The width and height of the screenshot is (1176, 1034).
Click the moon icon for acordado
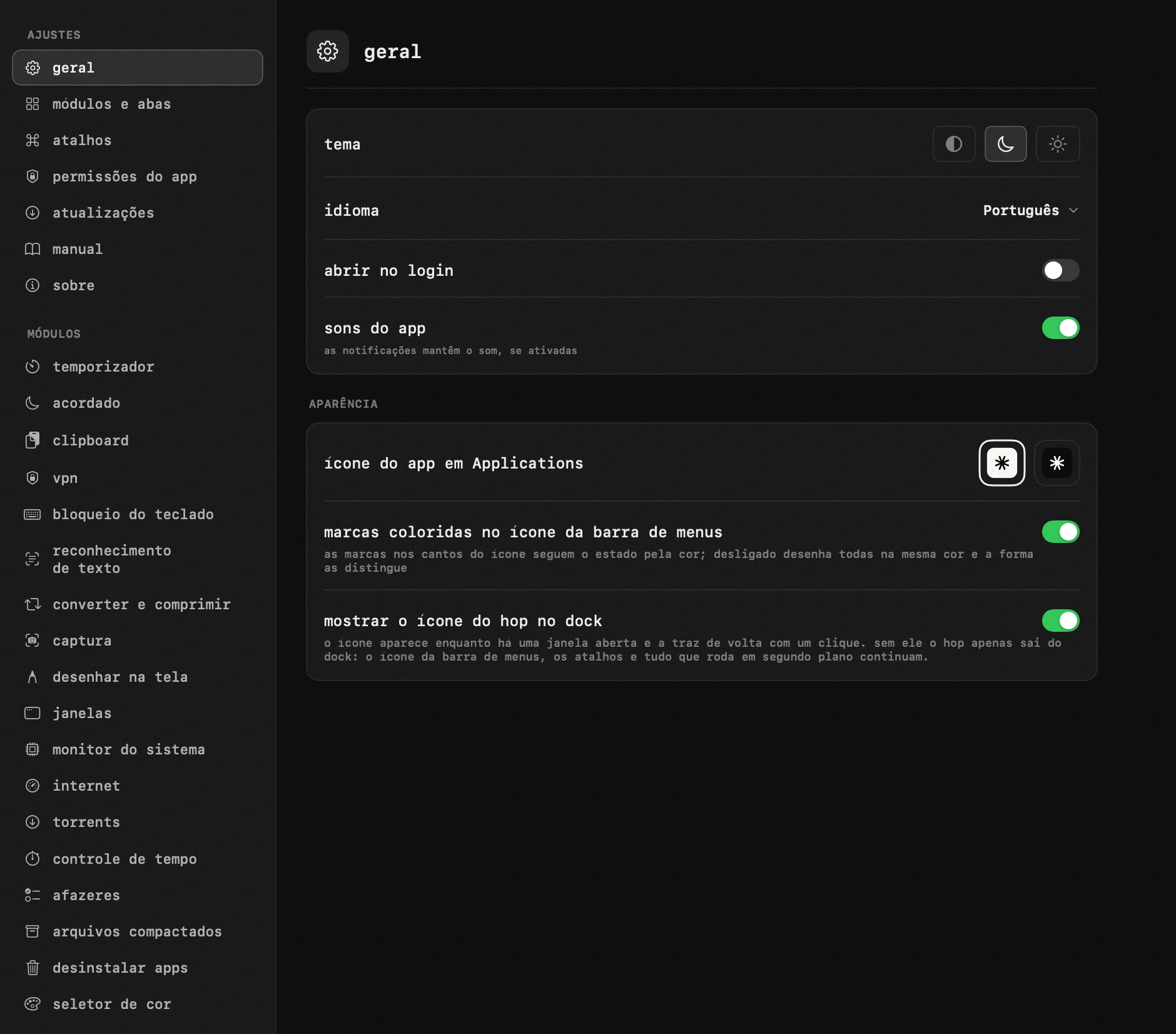point(33,403)
